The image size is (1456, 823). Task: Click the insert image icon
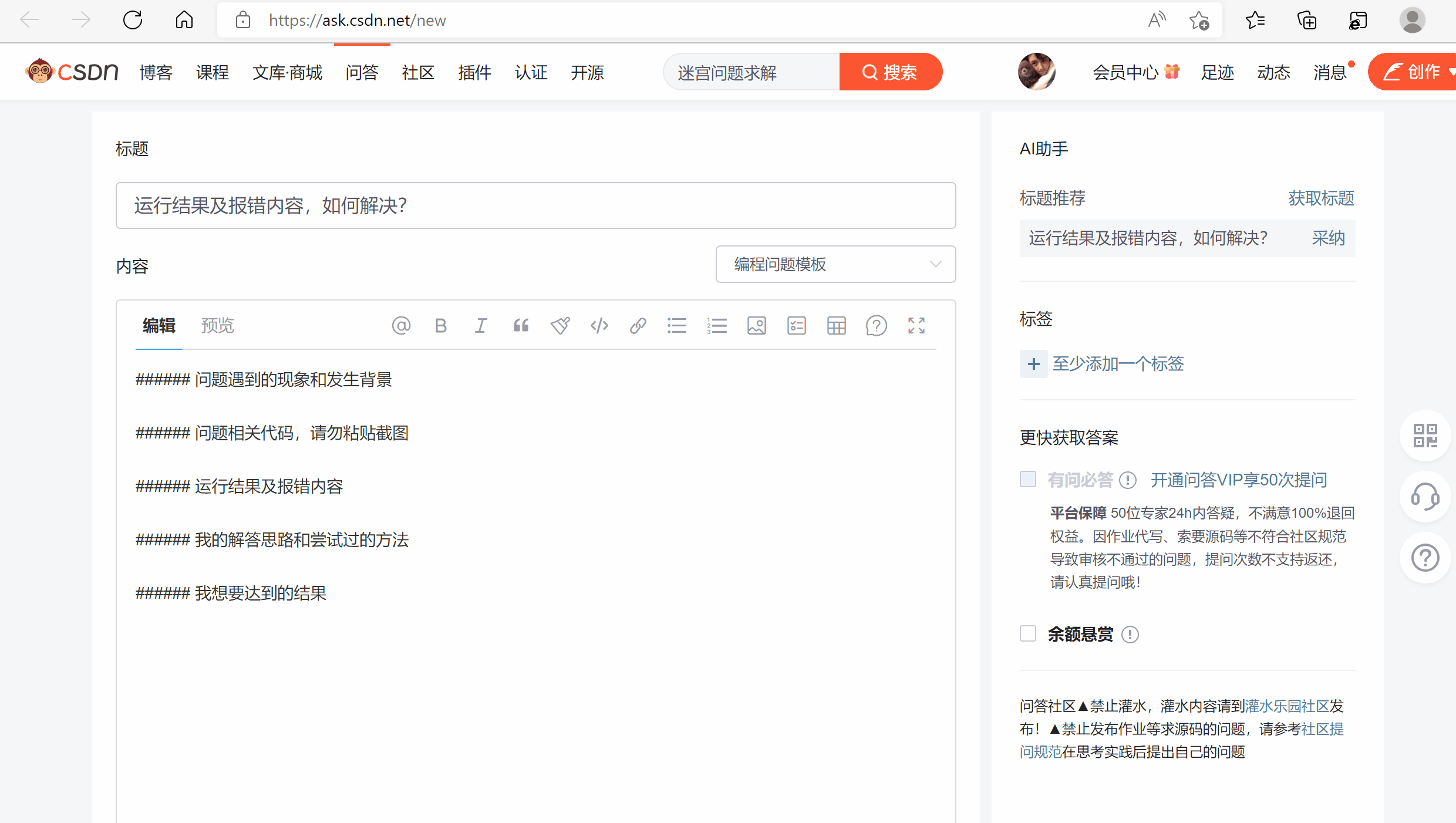[x=757, y=326]
